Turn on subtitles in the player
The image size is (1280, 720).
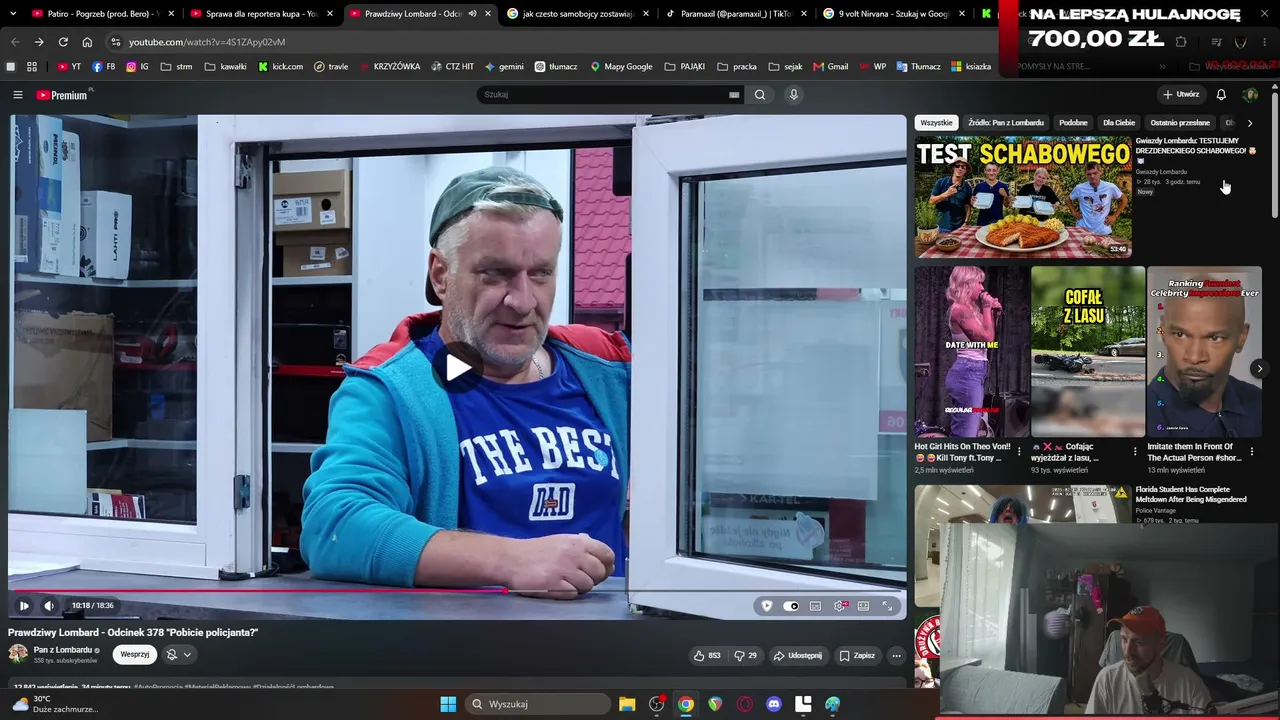click(815, 606)
